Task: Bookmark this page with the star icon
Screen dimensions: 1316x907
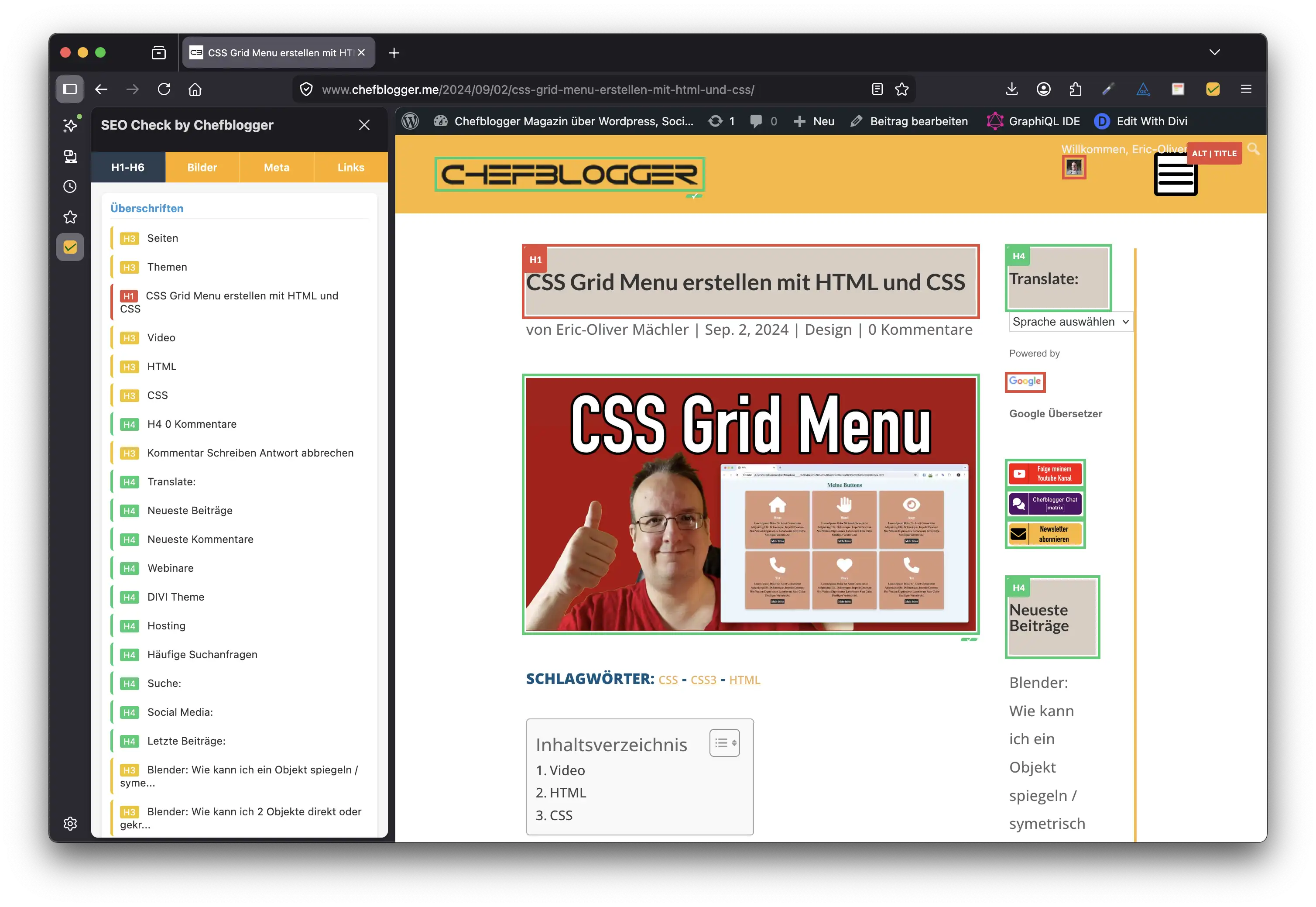Action: [x=902, y=89]
